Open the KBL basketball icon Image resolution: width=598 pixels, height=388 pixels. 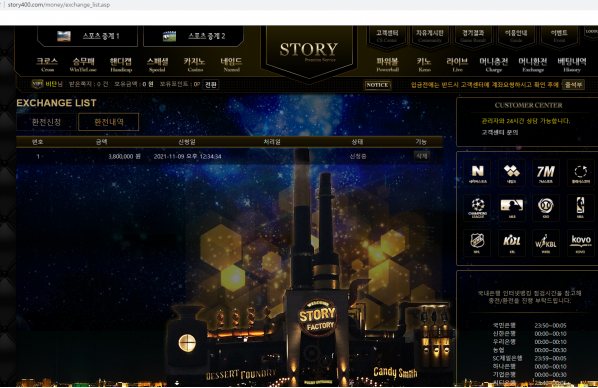(511, 243)
